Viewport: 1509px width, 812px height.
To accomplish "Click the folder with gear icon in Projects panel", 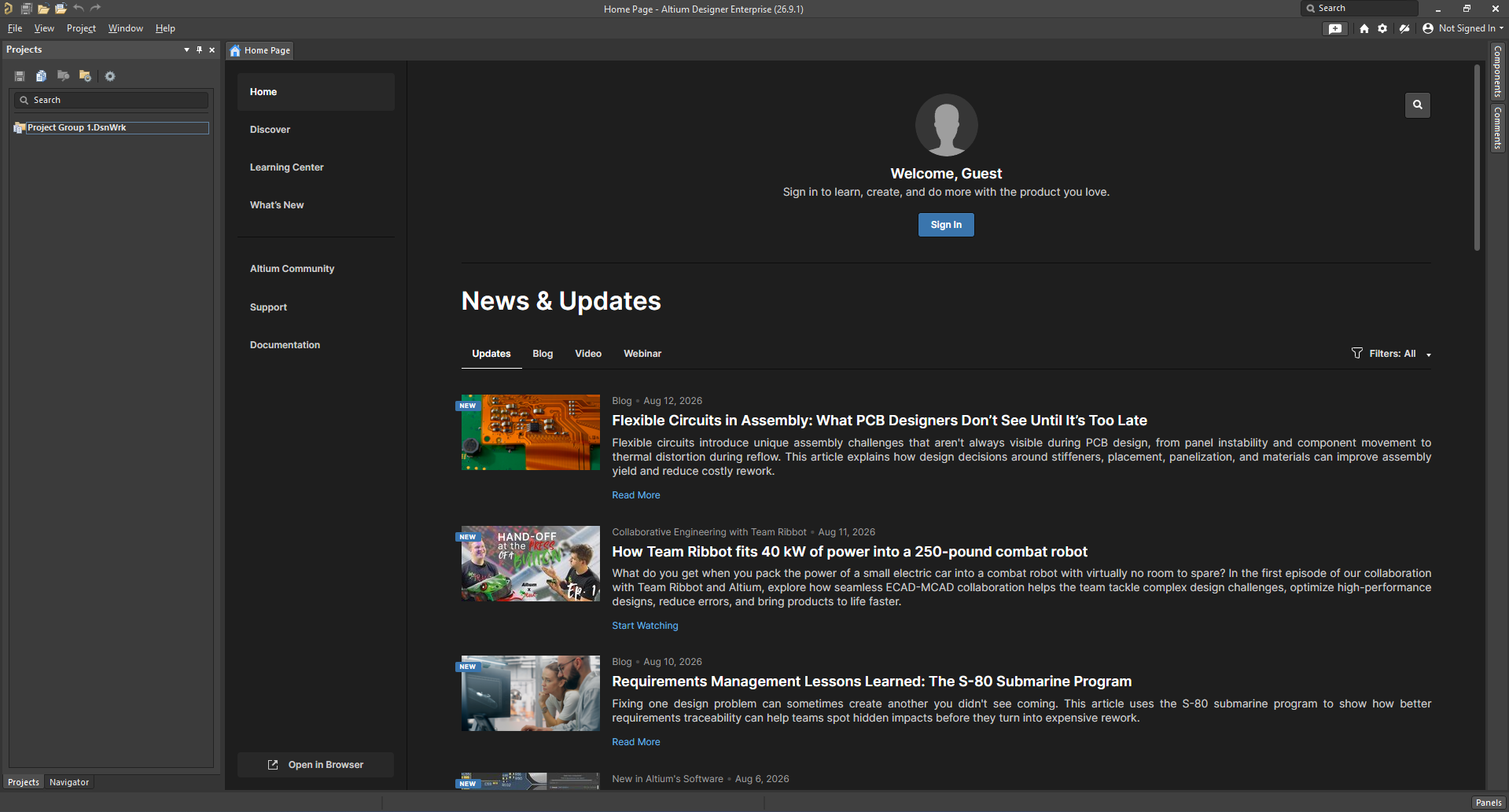I will (x=85, y=76).
